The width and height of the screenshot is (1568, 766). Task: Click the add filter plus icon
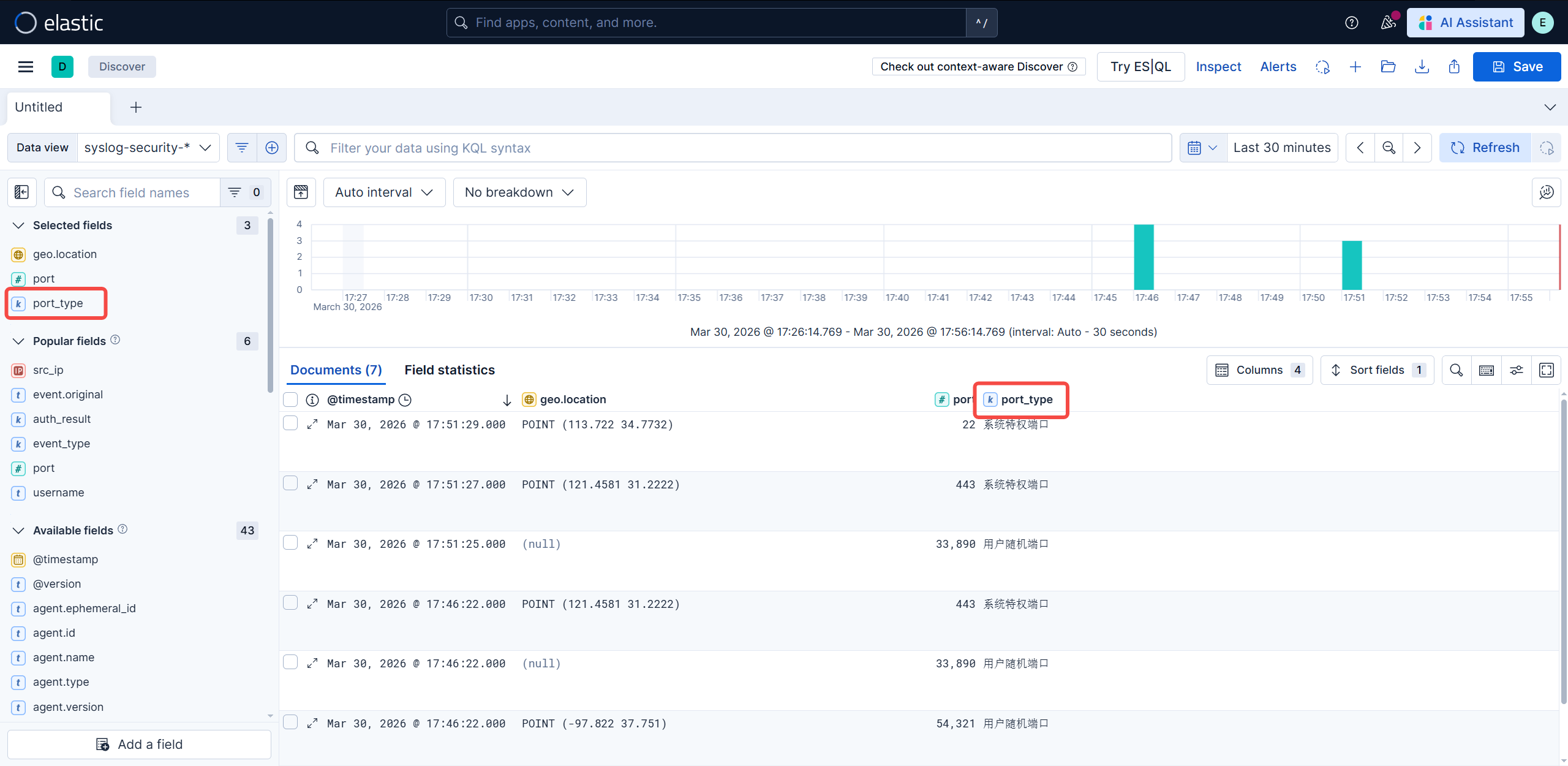click(272, 148)
